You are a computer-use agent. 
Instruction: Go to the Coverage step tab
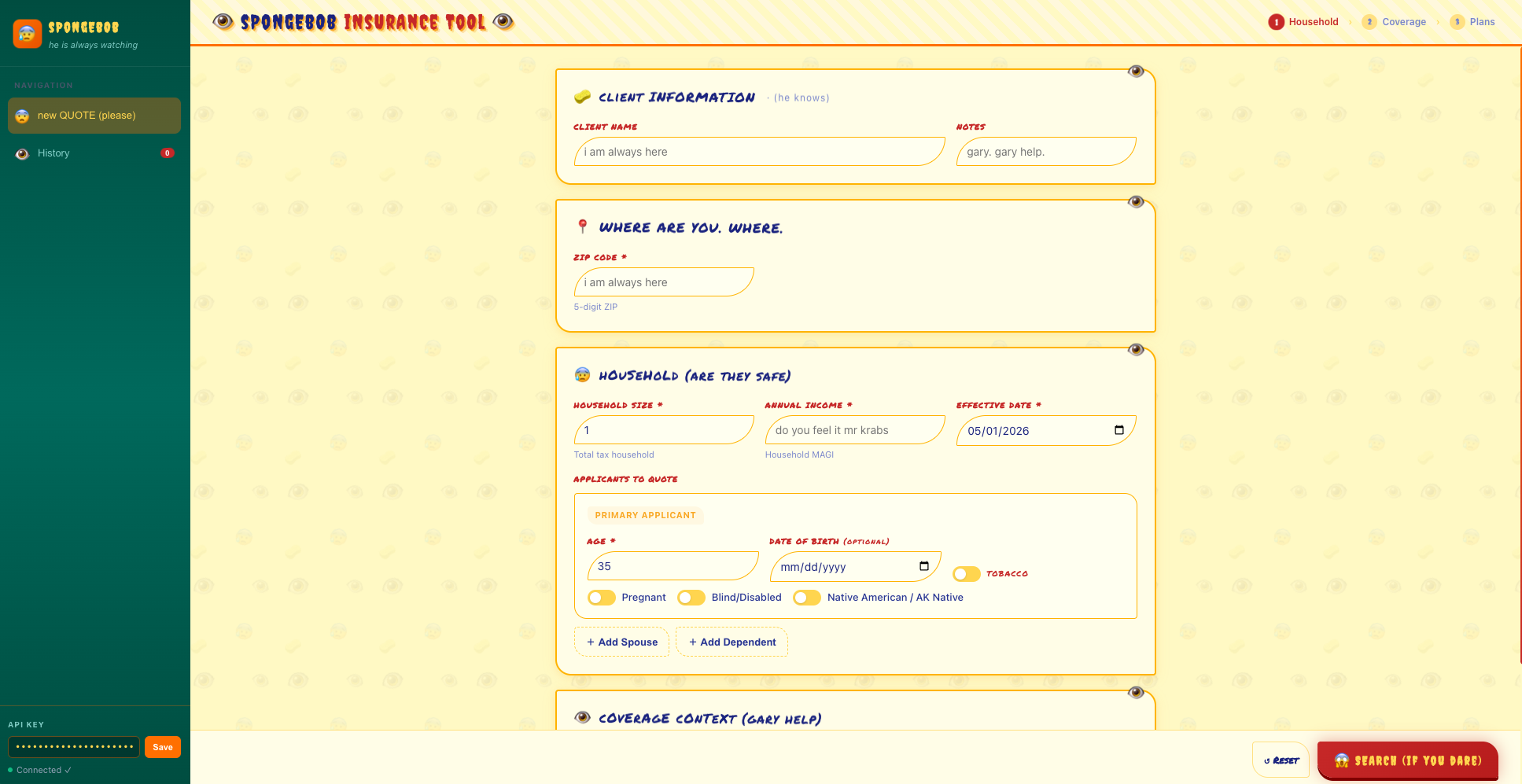[1394, 22]
